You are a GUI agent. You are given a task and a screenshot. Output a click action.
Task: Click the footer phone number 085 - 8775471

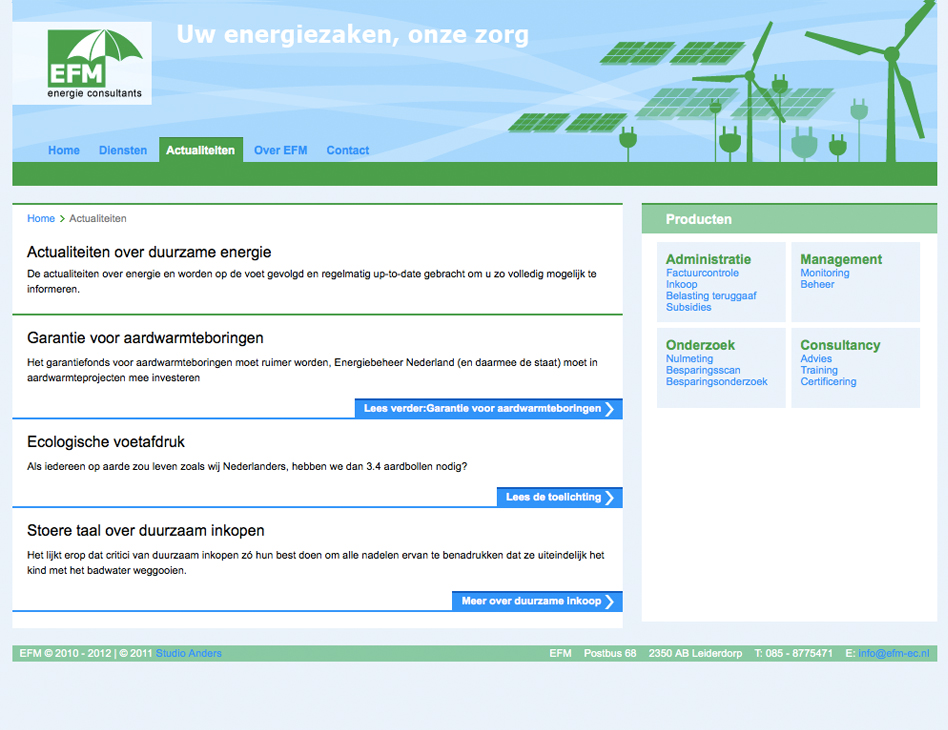pos(799,653)
